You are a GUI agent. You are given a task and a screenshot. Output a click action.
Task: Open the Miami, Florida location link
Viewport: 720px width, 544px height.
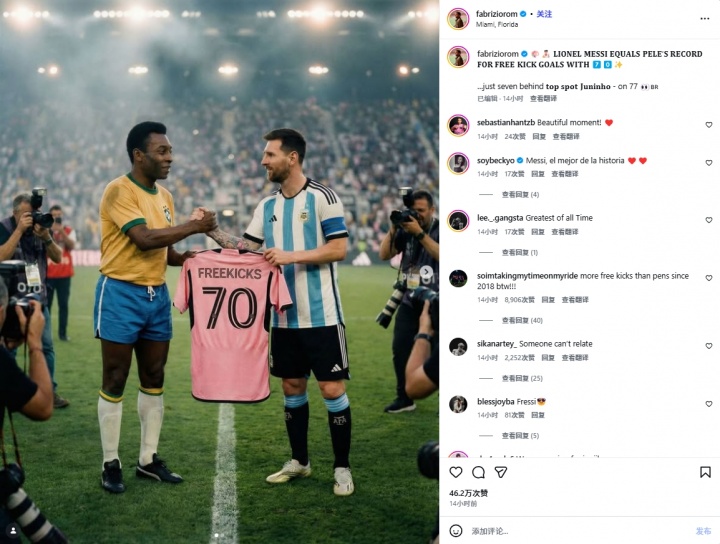[x=497, y=24]
